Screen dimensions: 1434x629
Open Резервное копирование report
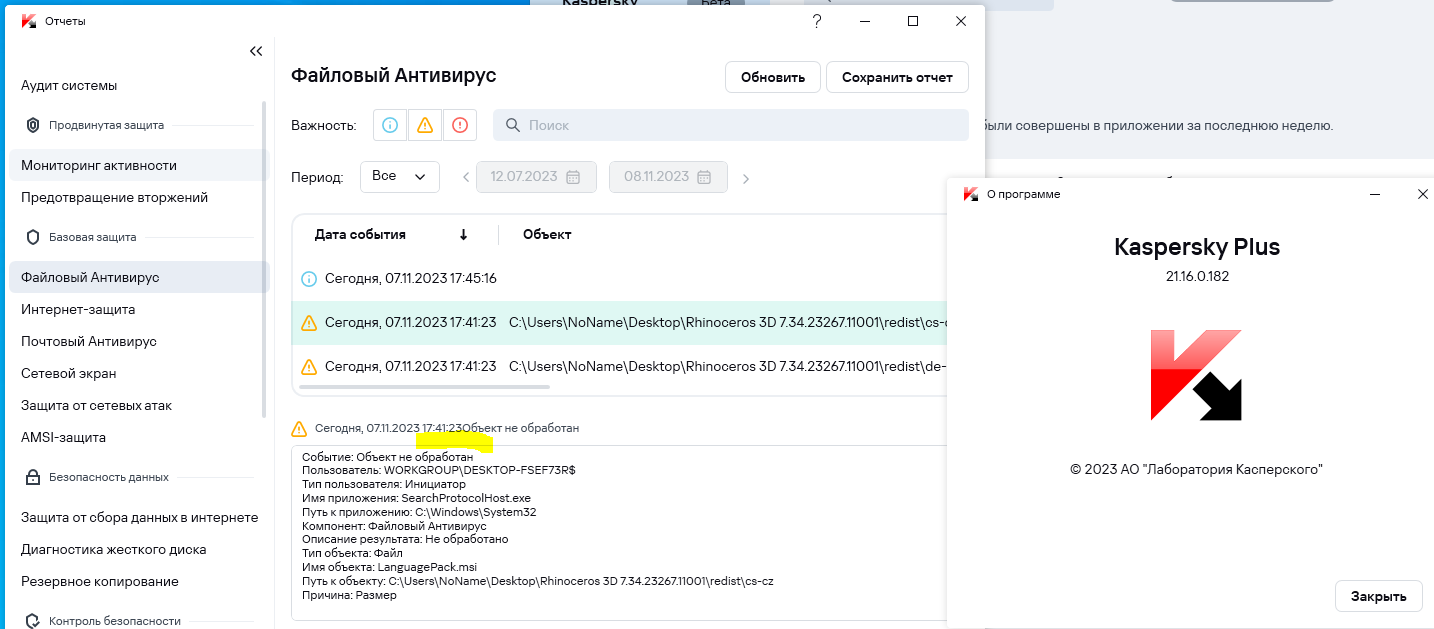[100, 582]
